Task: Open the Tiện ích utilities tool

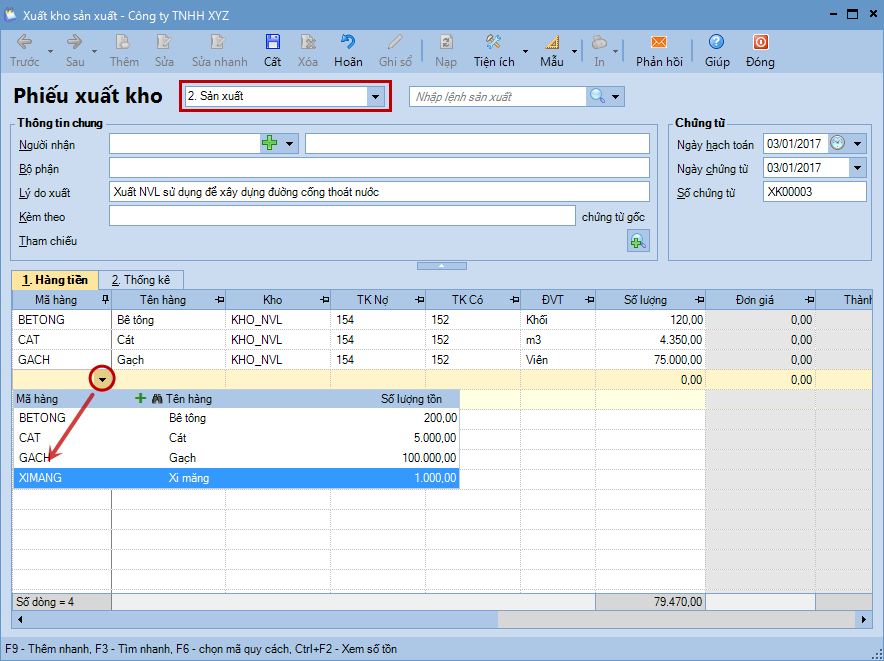Action: point(493,42)
